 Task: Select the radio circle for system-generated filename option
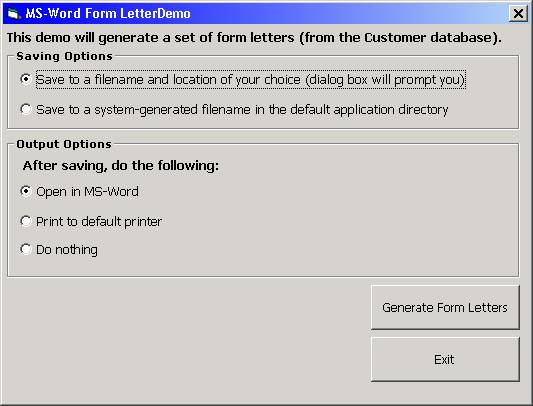pyautogui.click(x=26, y=109)
